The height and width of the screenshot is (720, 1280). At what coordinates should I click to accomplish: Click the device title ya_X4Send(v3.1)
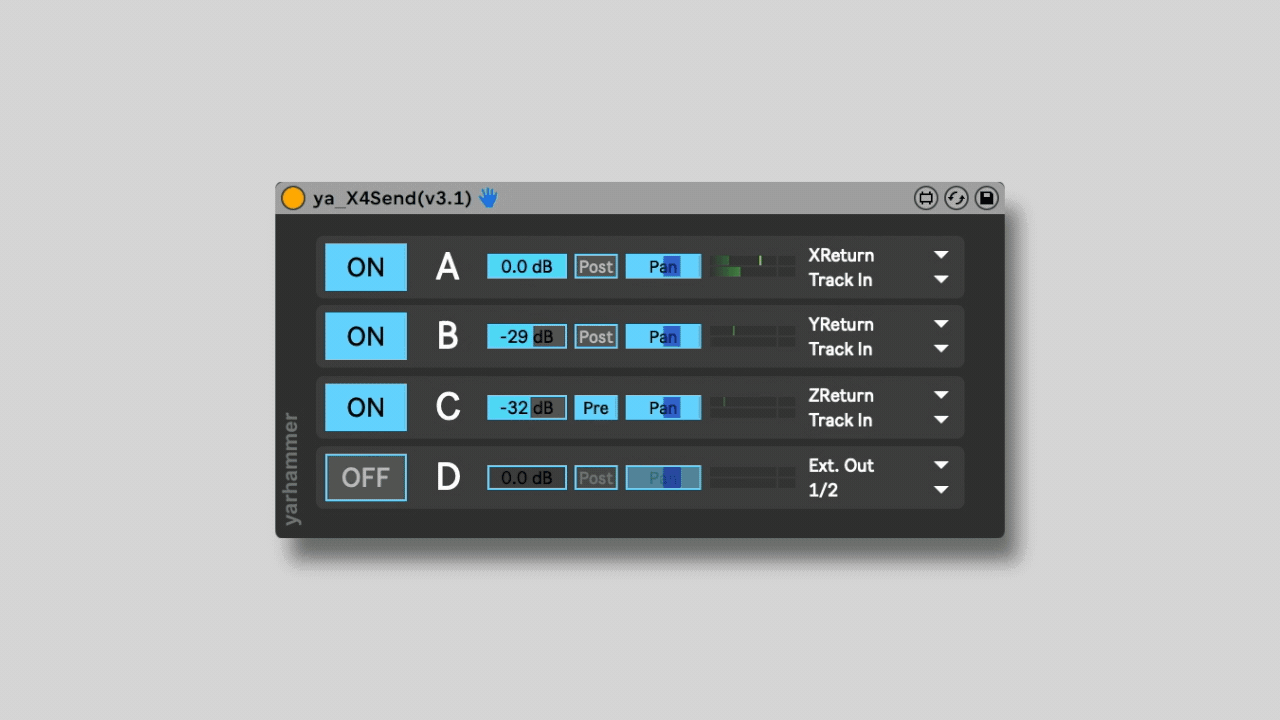click(392, 198)
